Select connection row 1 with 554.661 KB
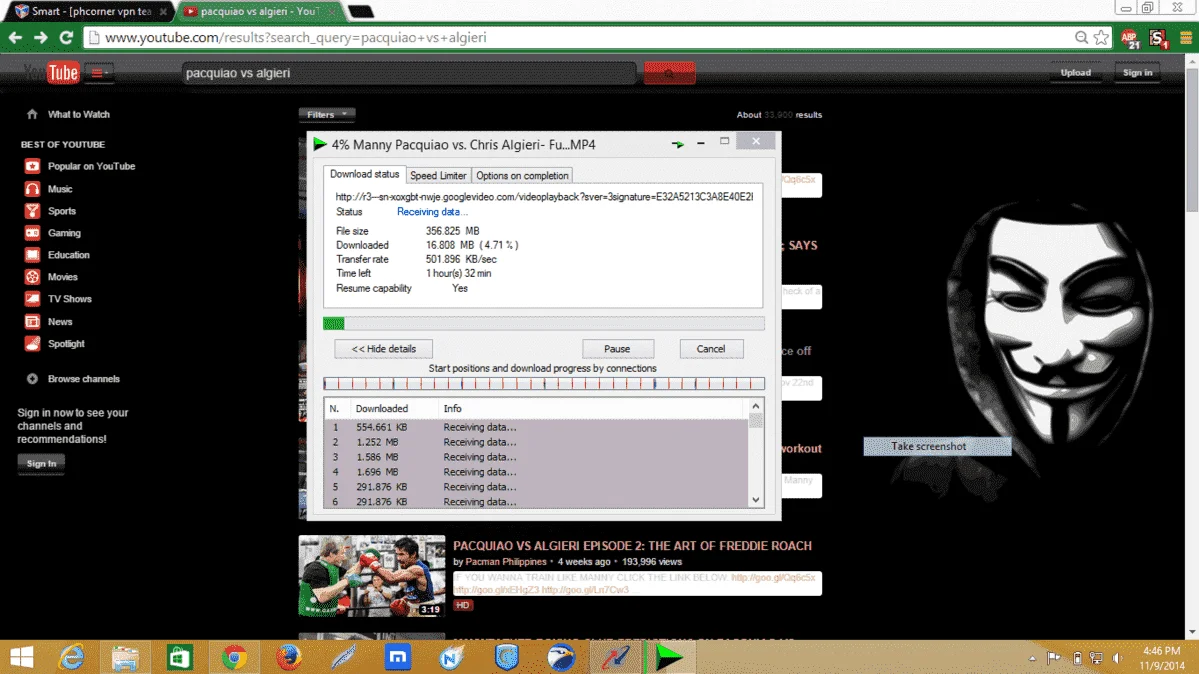Image resolution: width=1199 pixels, height=674 pixels. coord(535,427)
